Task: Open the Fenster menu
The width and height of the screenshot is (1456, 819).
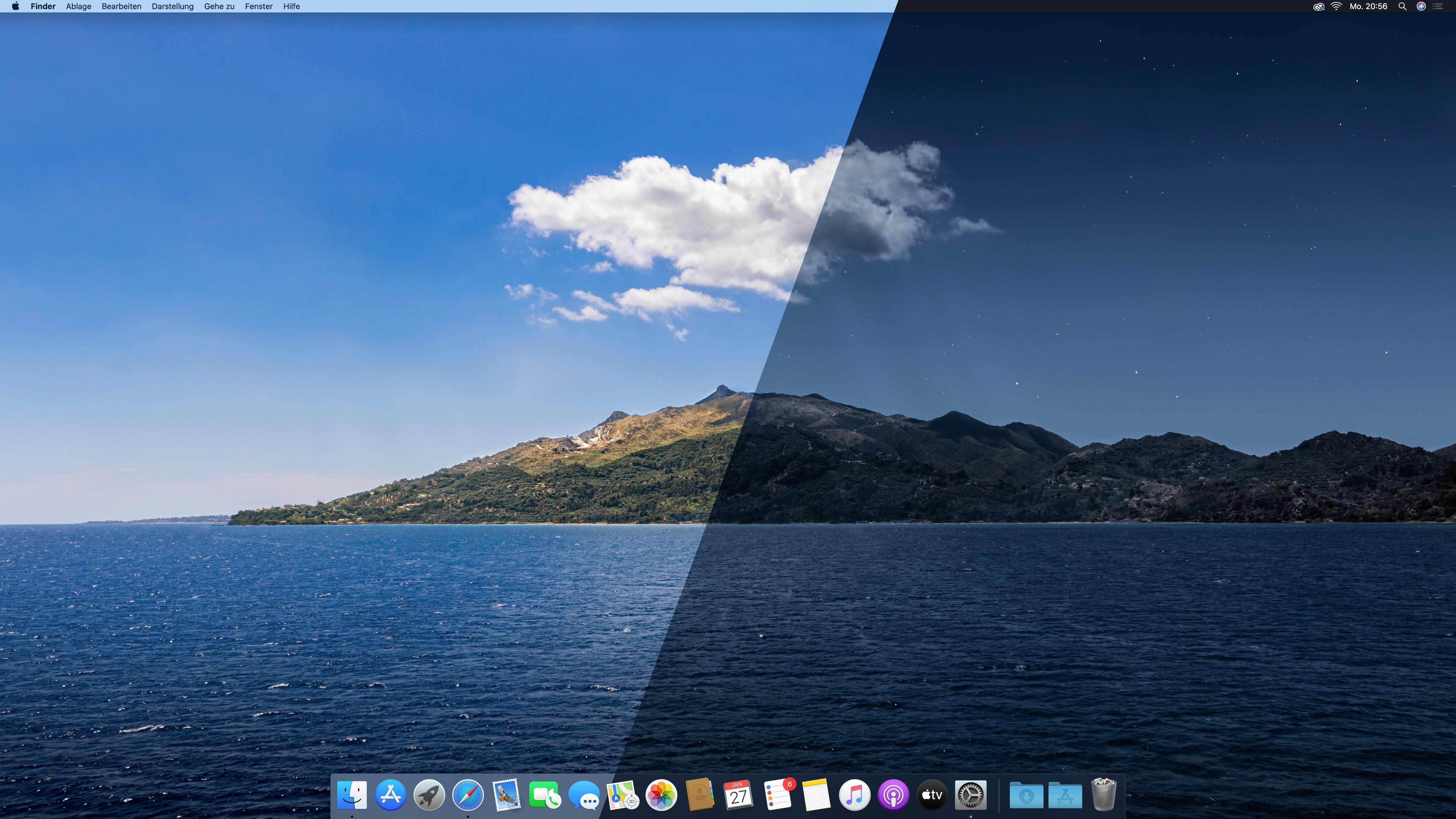Action: click(259, 6)
